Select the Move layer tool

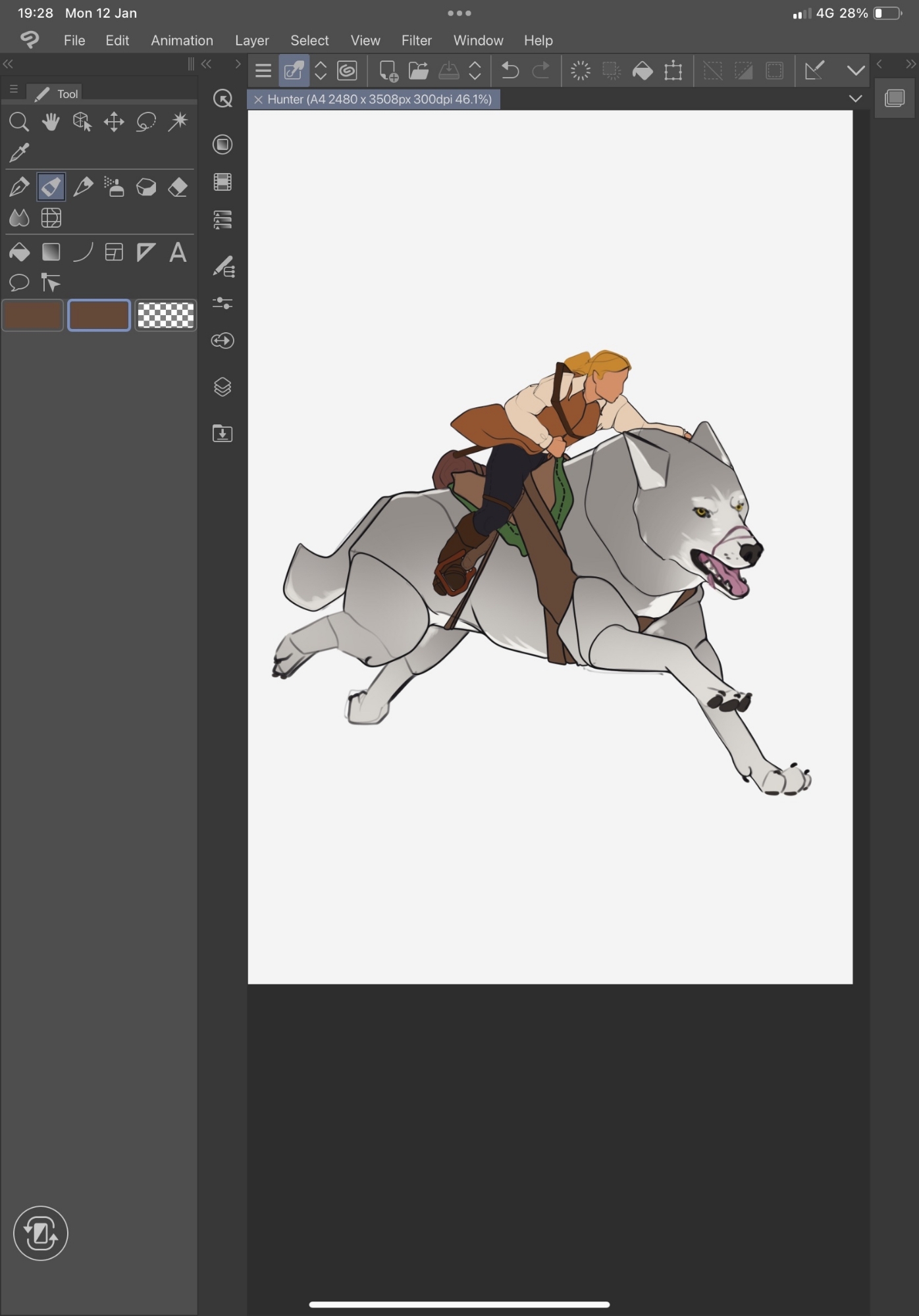[x=114, y=122]
